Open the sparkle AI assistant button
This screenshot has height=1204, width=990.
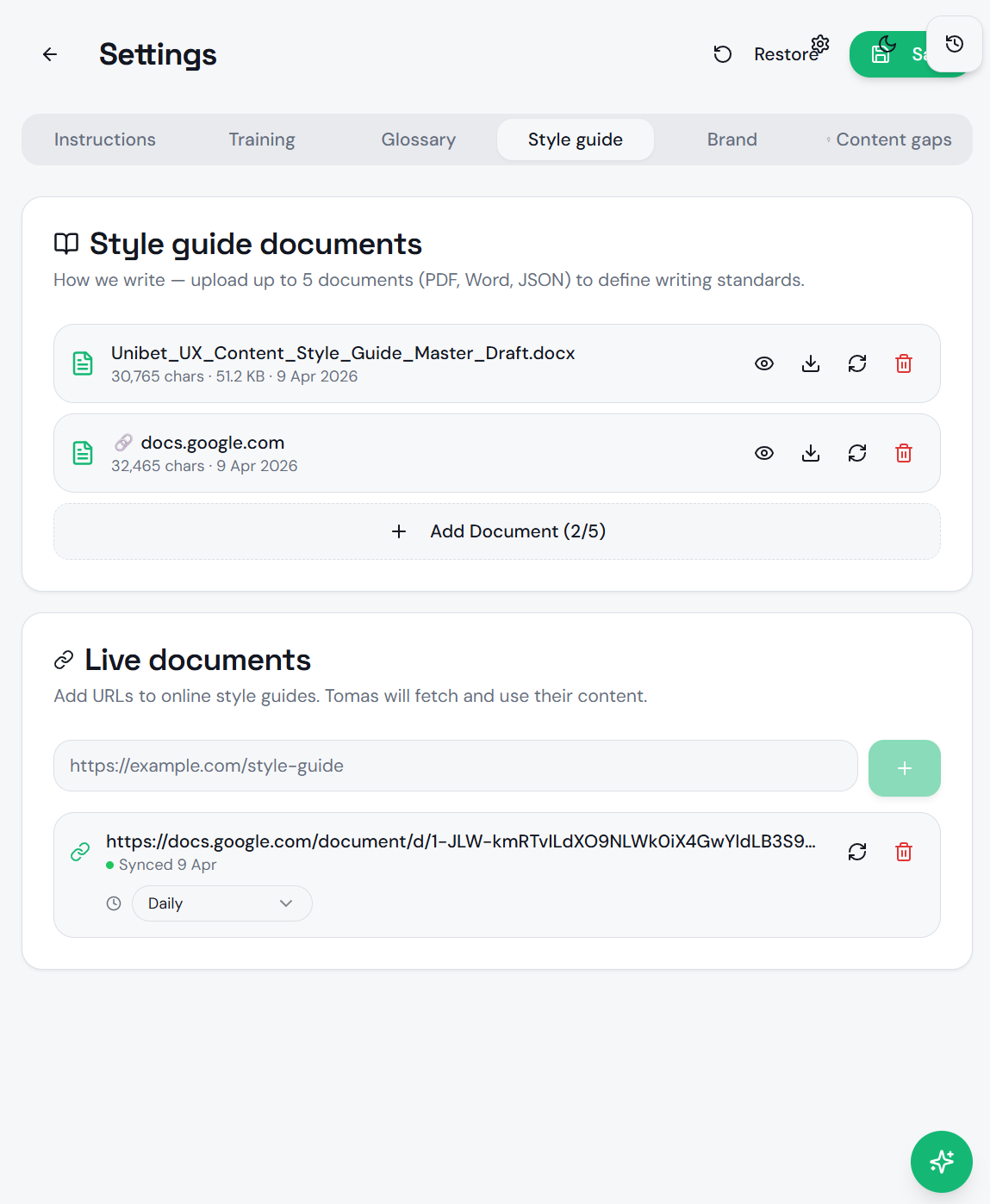(941, 1161)
